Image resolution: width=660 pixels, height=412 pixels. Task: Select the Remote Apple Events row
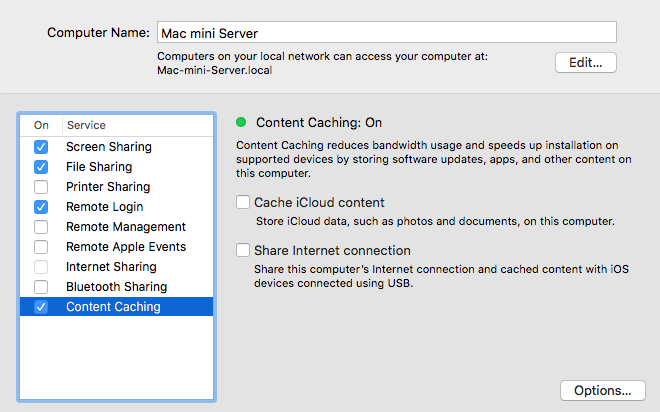pos(117,247)
